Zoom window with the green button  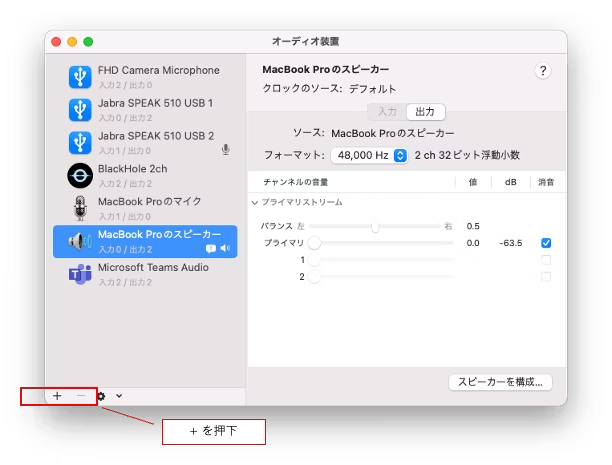(88, 42)
